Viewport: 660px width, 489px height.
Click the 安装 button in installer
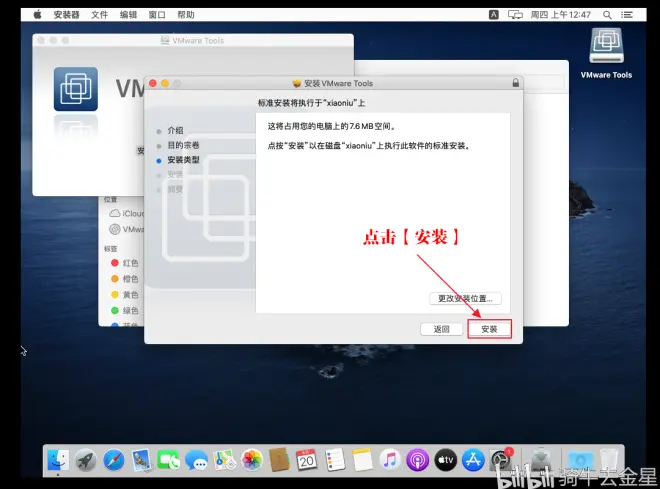tap(489, 329)
